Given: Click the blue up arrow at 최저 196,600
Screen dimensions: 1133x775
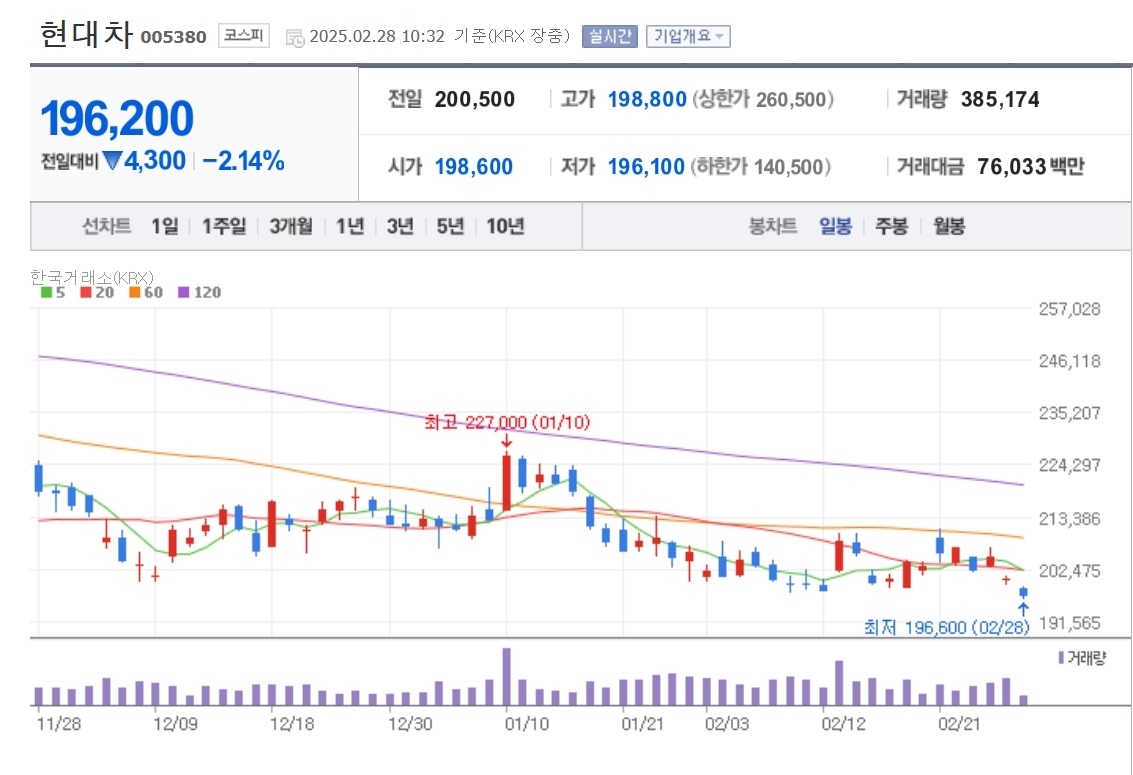Looking at the screenshot, I should (1023, 609).
